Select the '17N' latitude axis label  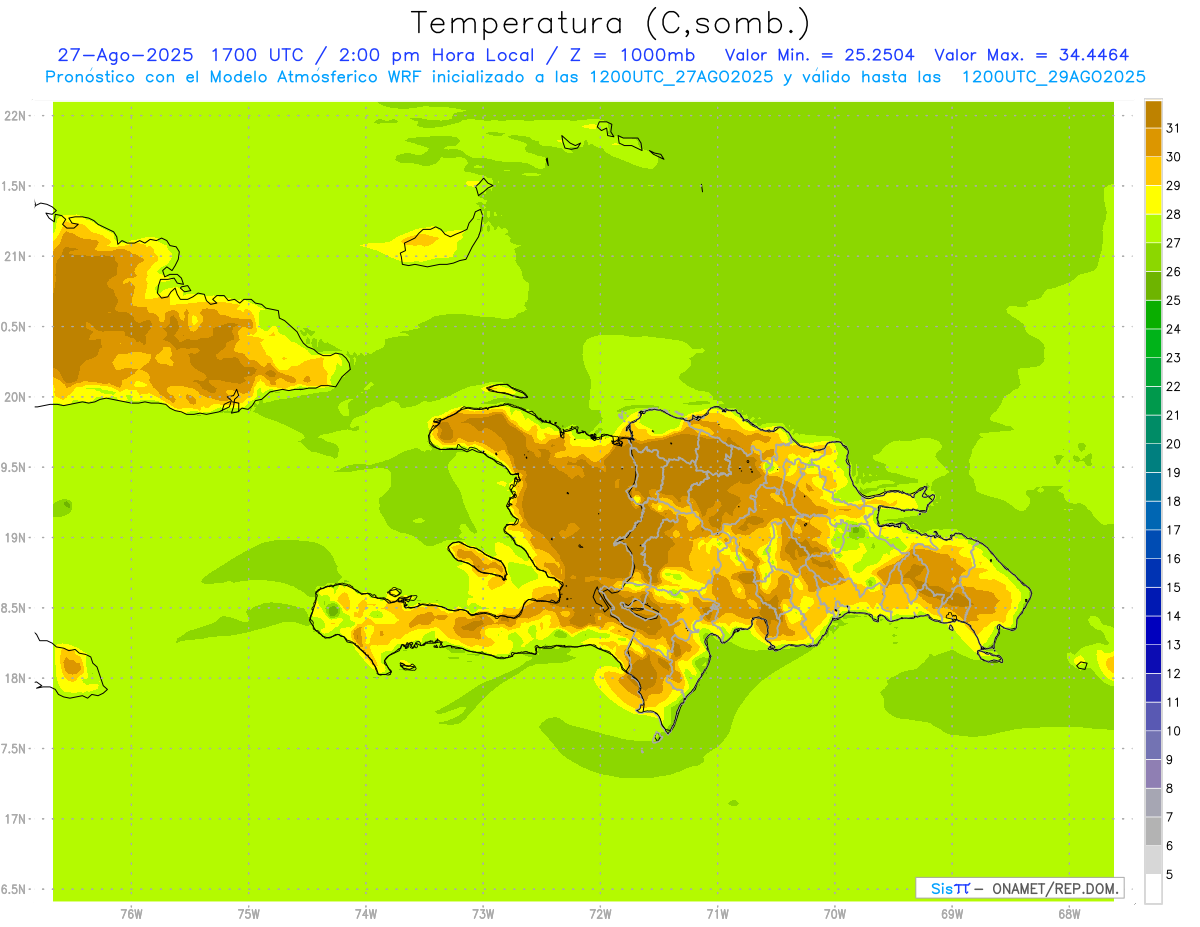coord(15,819)
